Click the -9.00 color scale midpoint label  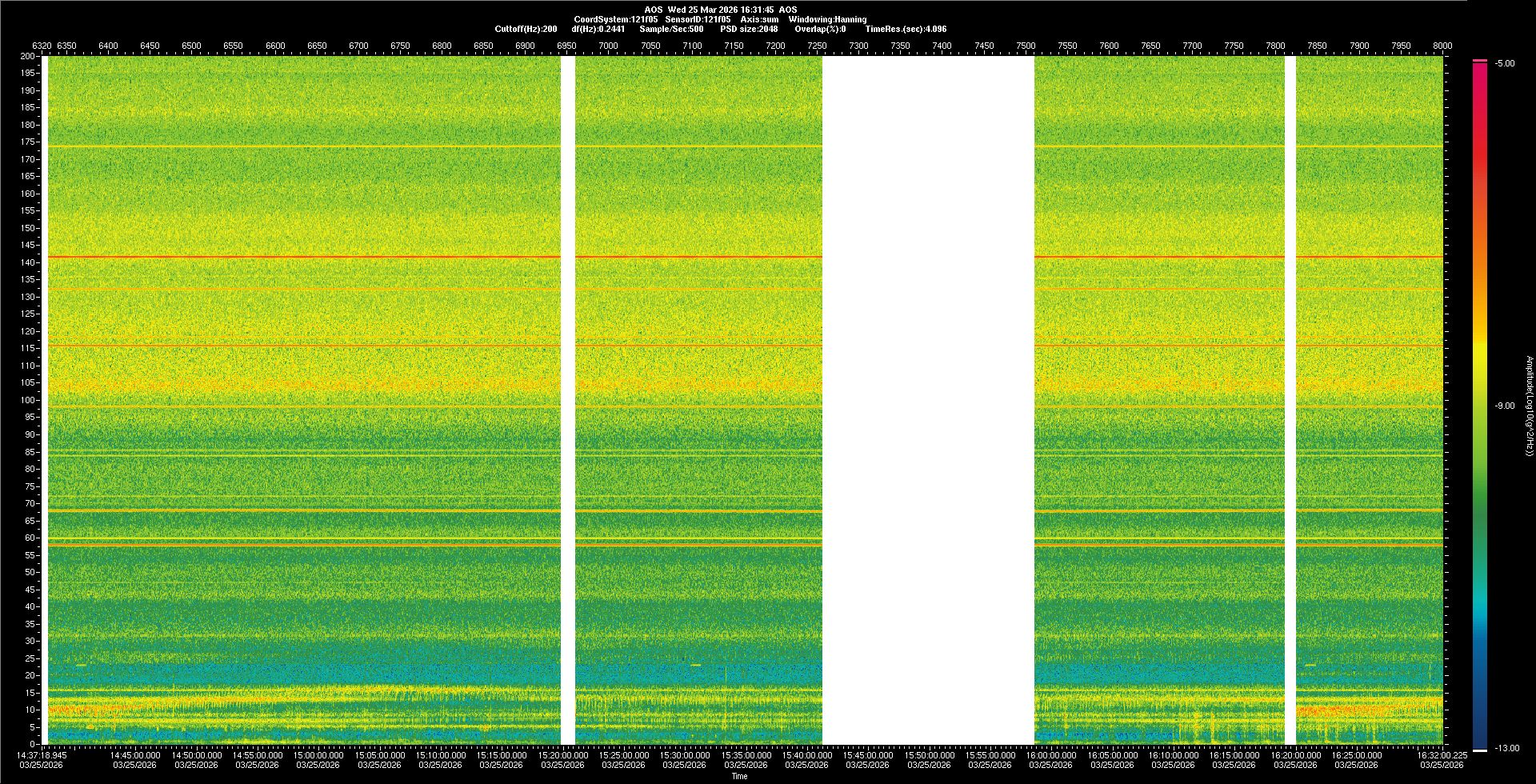[x=1505, y=406]
